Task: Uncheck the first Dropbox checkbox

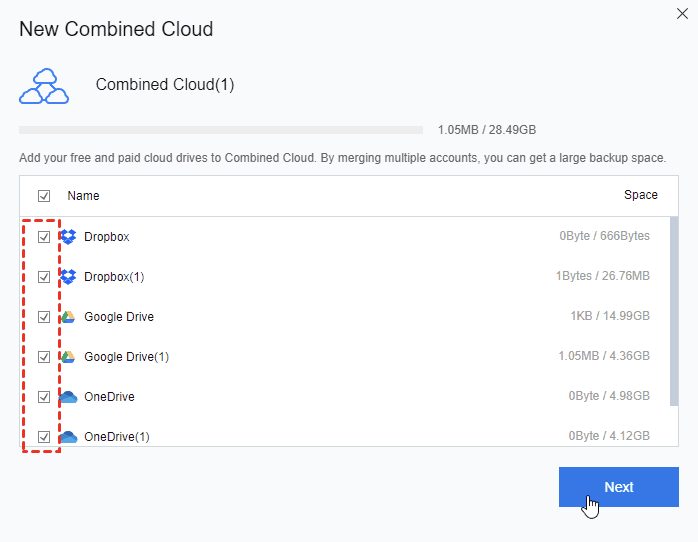Action: pos(44,237)
